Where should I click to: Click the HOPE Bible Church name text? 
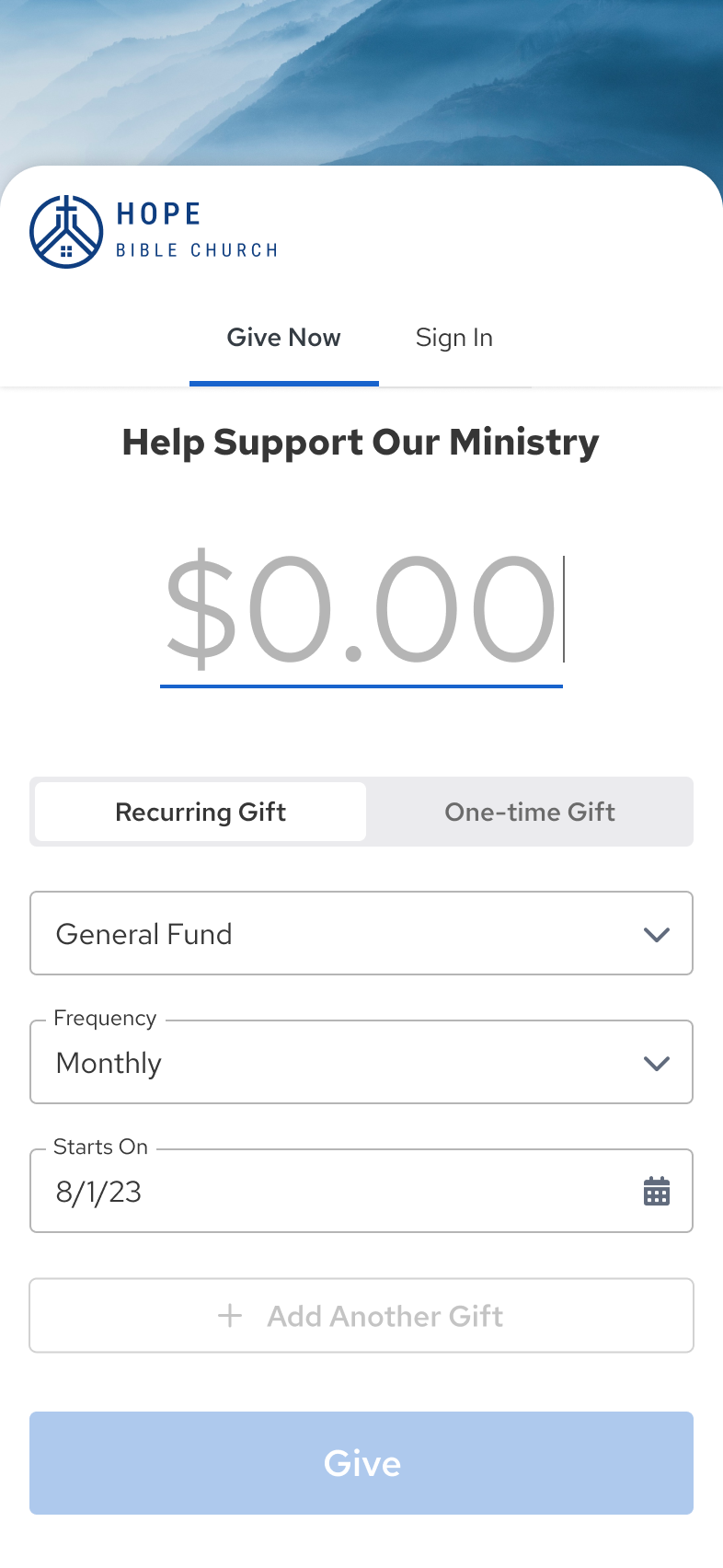click(x=196, y=230)
